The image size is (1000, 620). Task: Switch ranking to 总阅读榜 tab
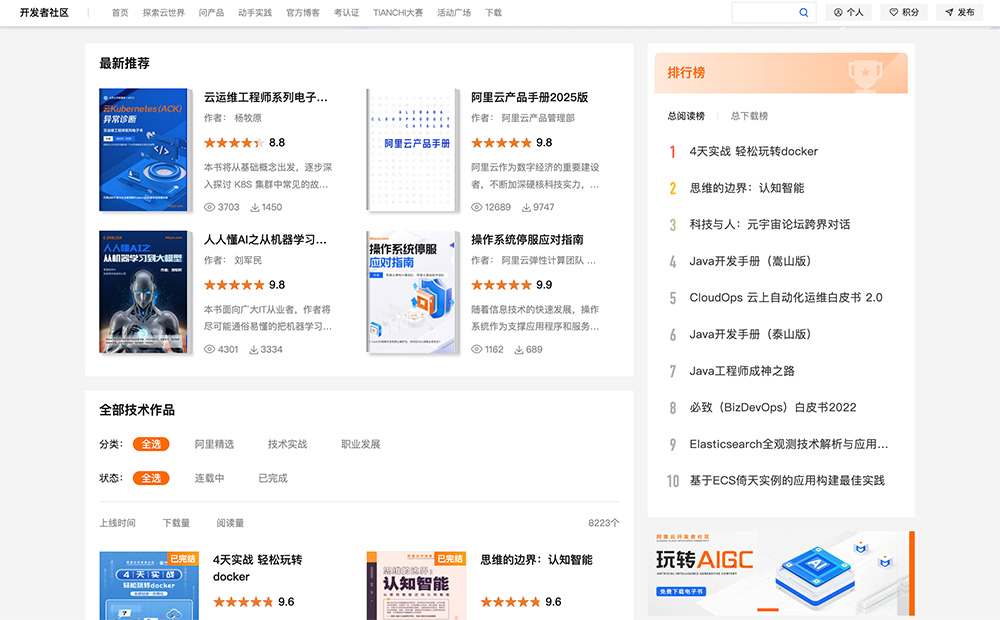(686, 116)
